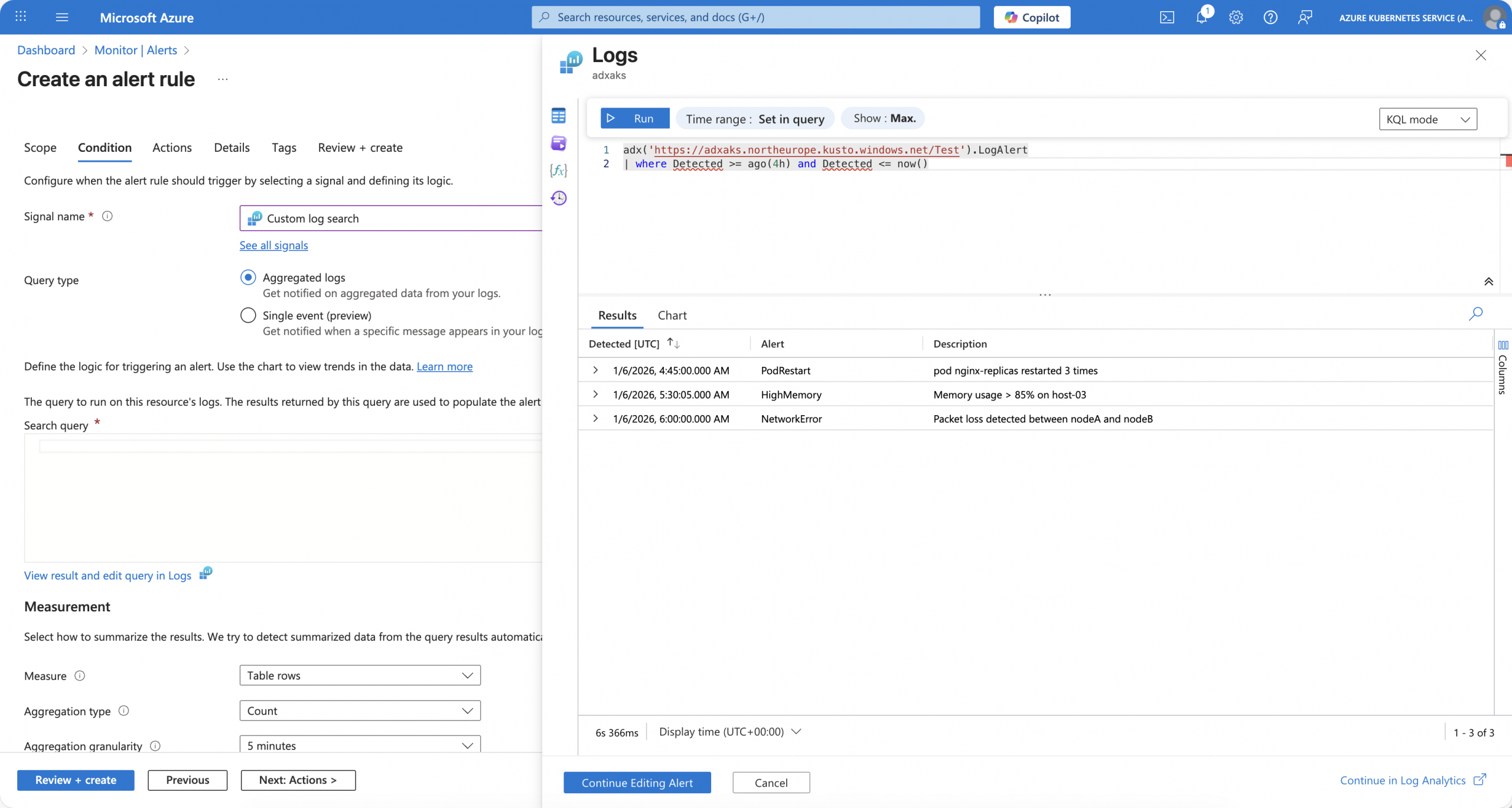Open portal settings gear
The height and width of the screenshot is (808, 1512).
pos(1236,18)
